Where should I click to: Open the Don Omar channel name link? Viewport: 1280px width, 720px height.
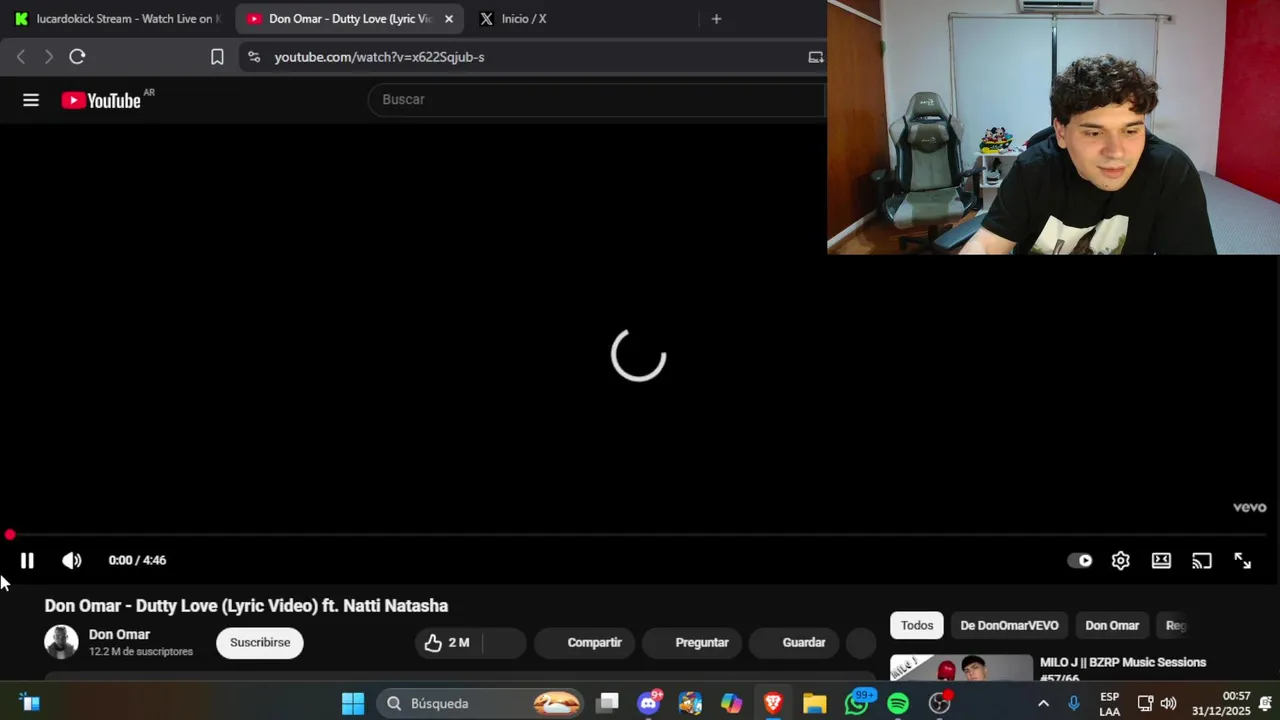point(119,634)
